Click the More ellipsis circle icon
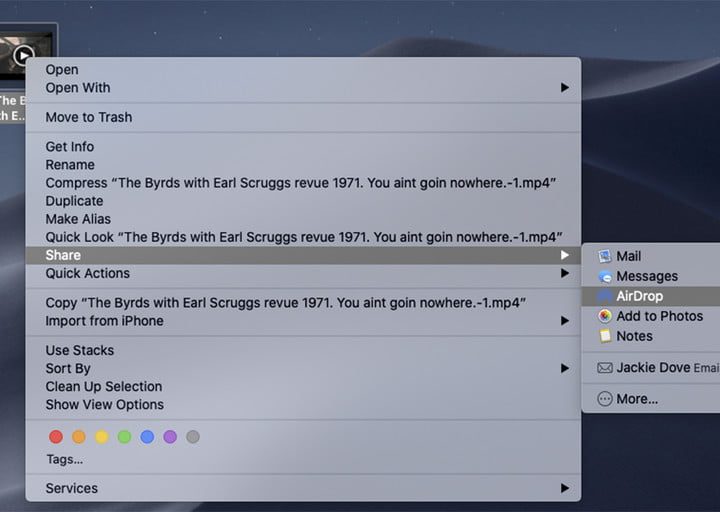Image resolution: width=720 pixels, height=512 pixels. click(604, 398)
